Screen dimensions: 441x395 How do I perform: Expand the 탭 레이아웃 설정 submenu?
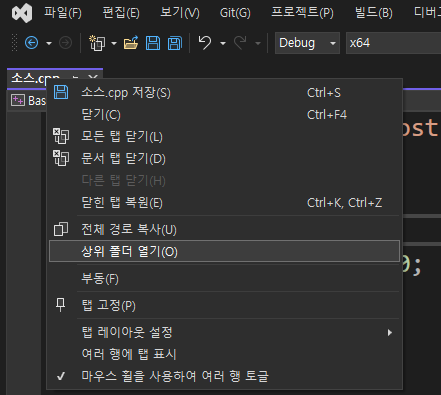225,332
